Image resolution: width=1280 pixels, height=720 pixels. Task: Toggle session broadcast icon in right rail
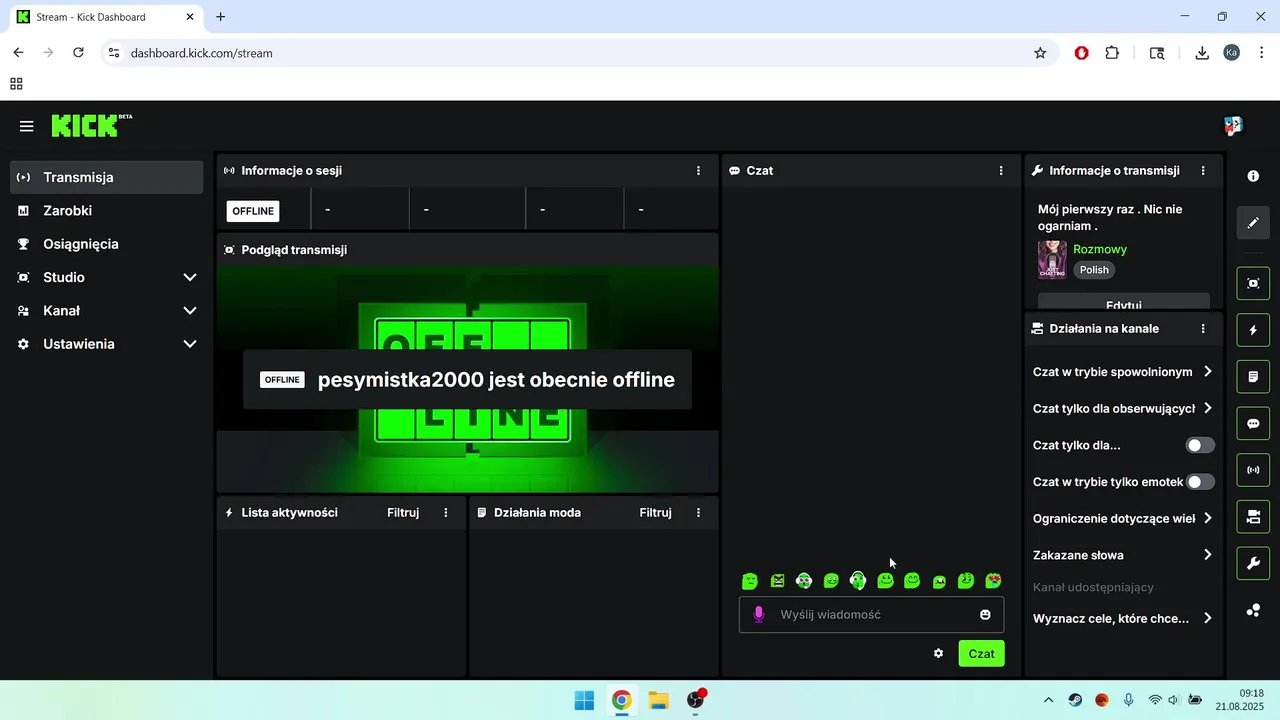point(1253,470)
